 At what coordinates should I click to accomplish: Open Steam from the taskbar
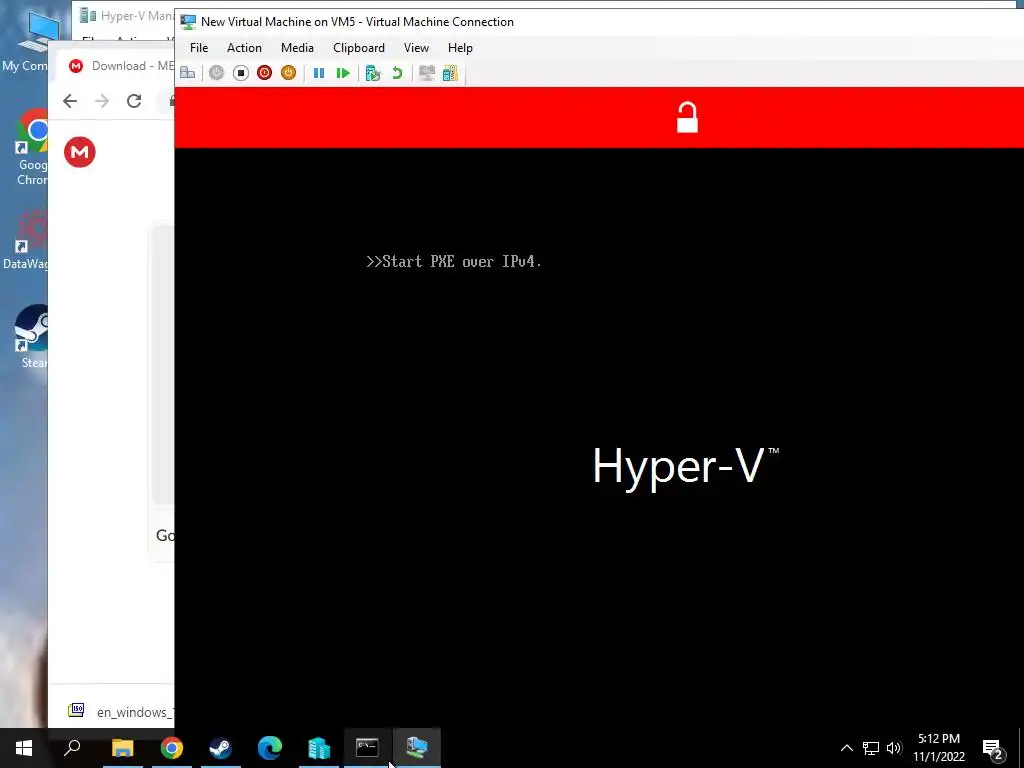click(221, 748)
